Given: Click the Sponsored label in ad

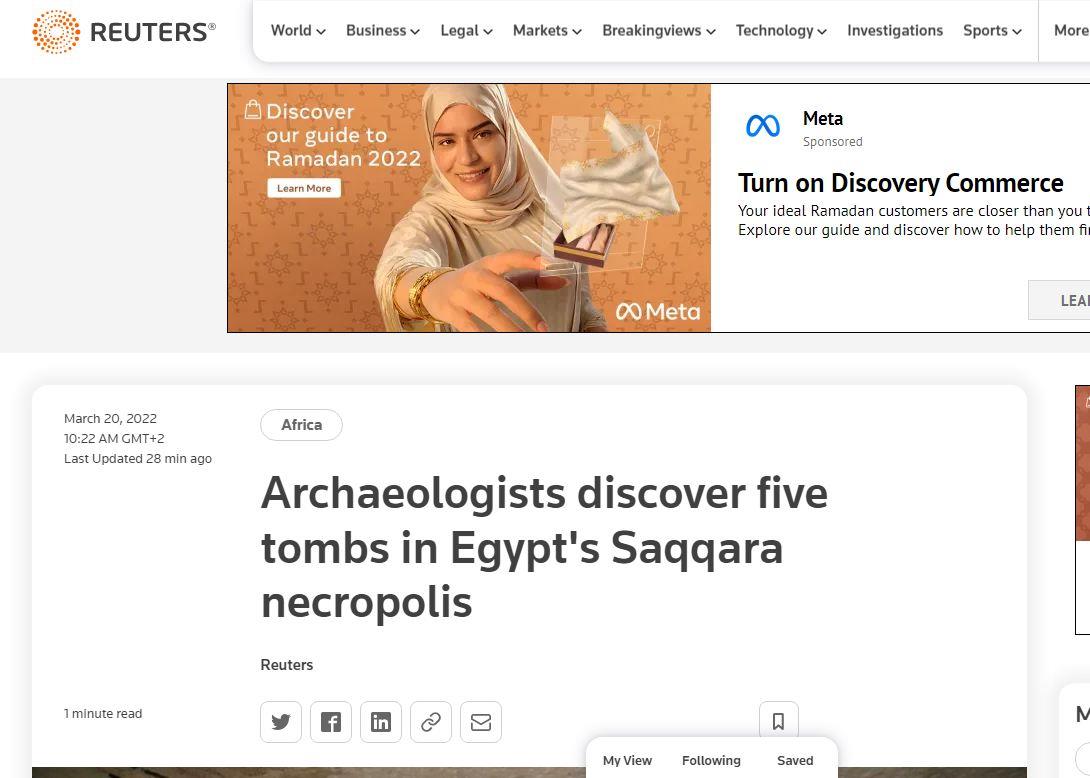Looking at the screenshot, I should click(833, 142).
